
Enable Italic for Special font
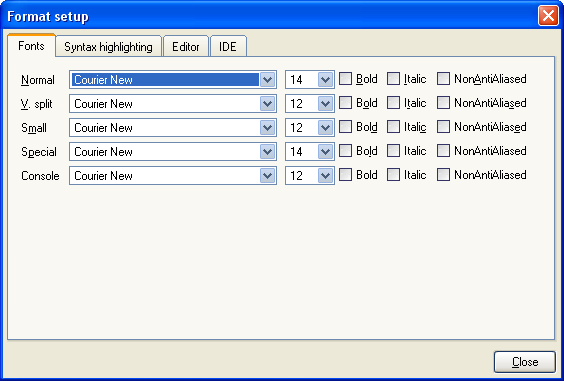point(393,151)
